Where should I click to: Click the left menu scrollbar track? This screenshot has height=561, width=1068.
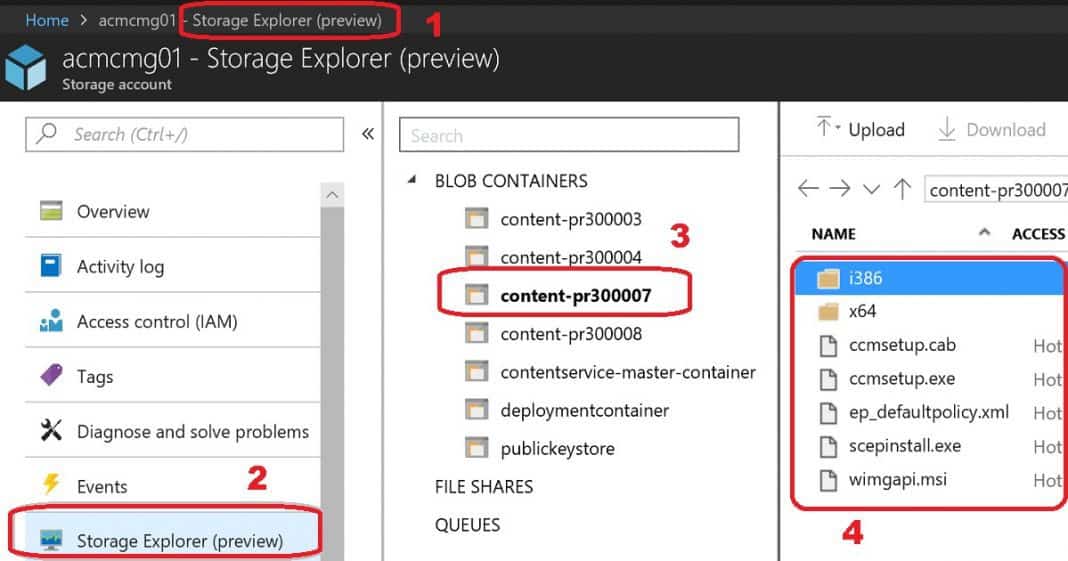point(332,384)
